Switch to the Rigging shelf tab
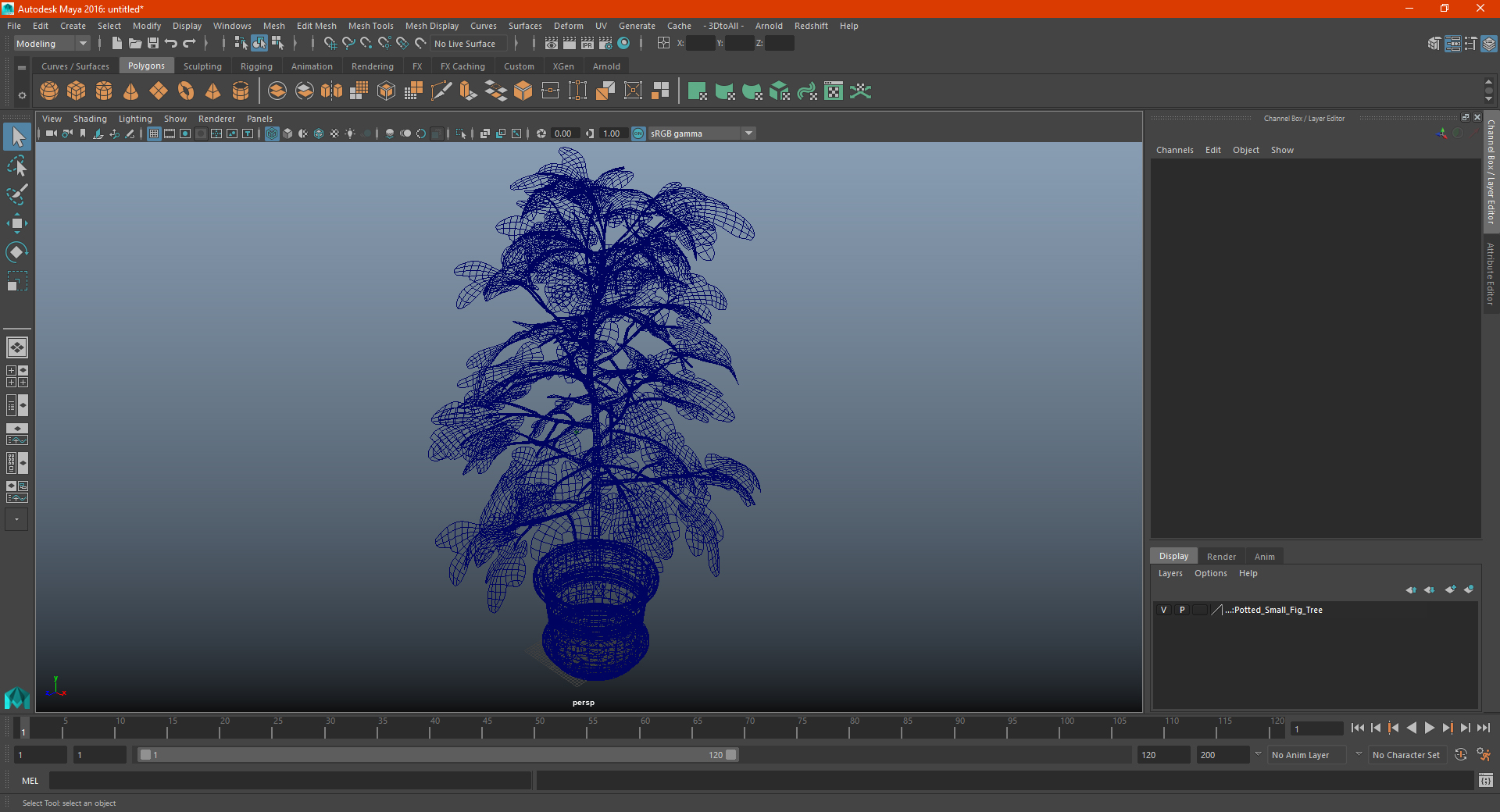This screenshot has height=812, width=1500. pyautogui.click(x=256, y=66)
